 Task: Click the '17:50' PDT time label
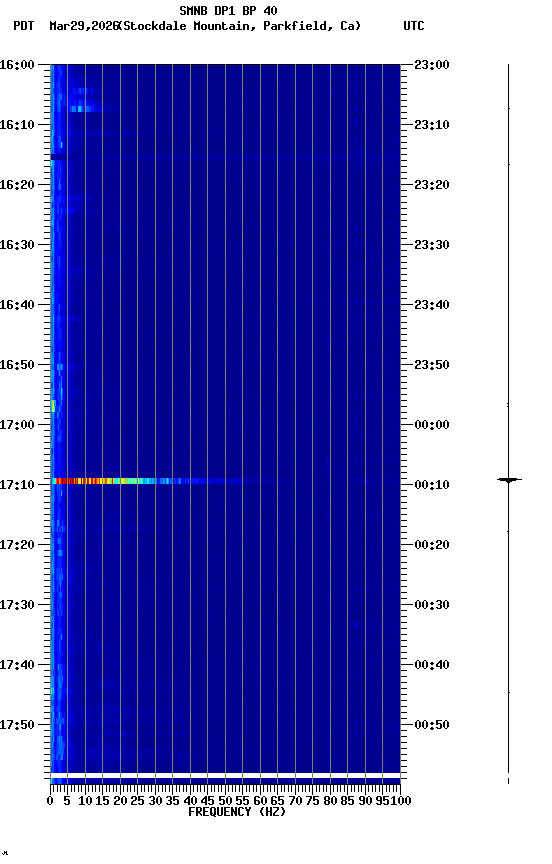point(17,726)
